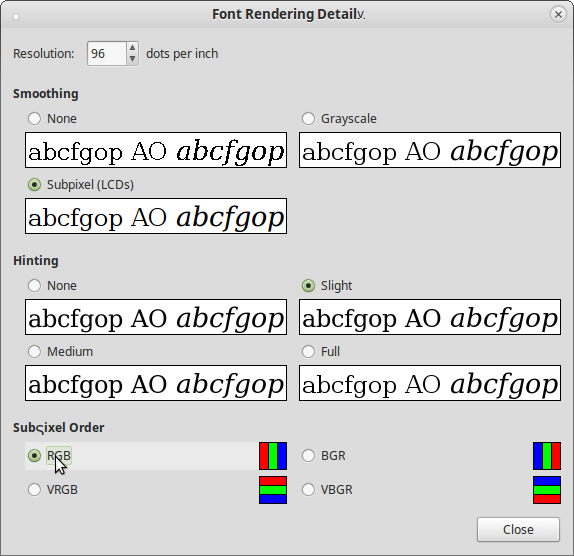Viewport: 574px width, 556px height.
Task: Click the Medium hinting font preview
Action: (156, 383)
